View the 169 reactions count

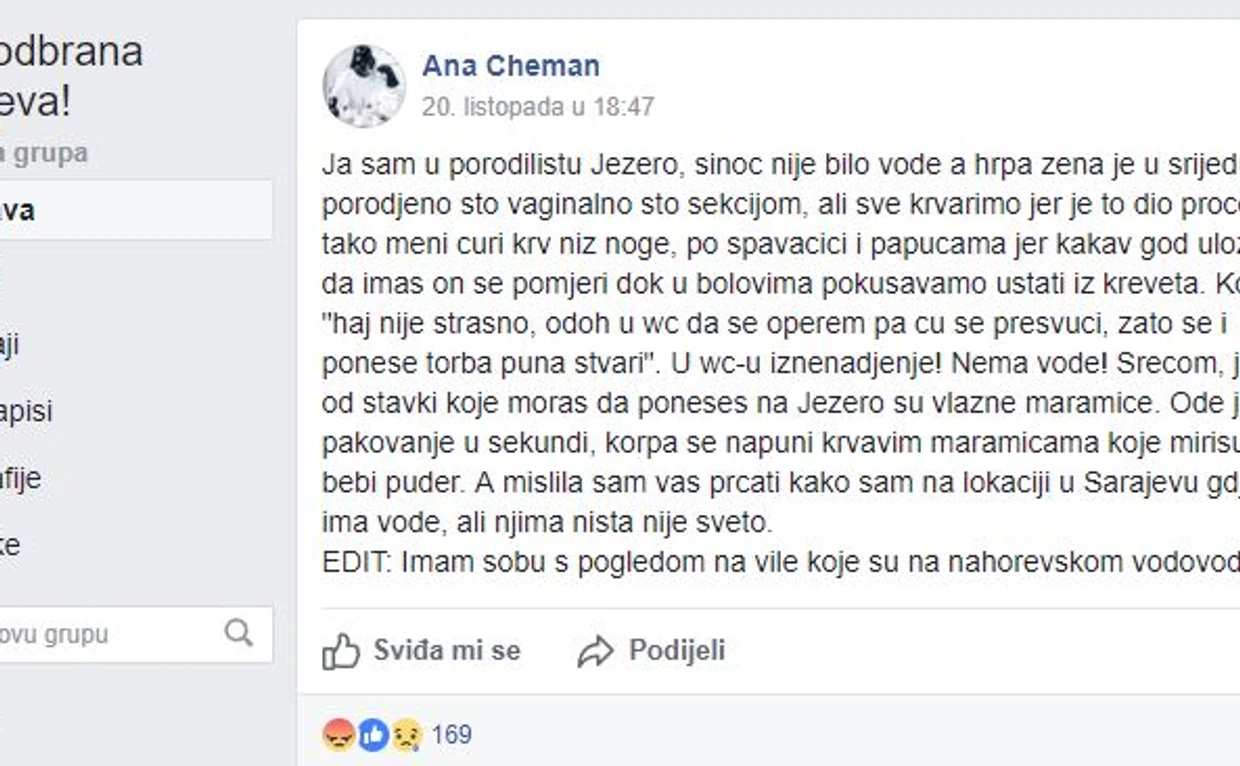452,736
